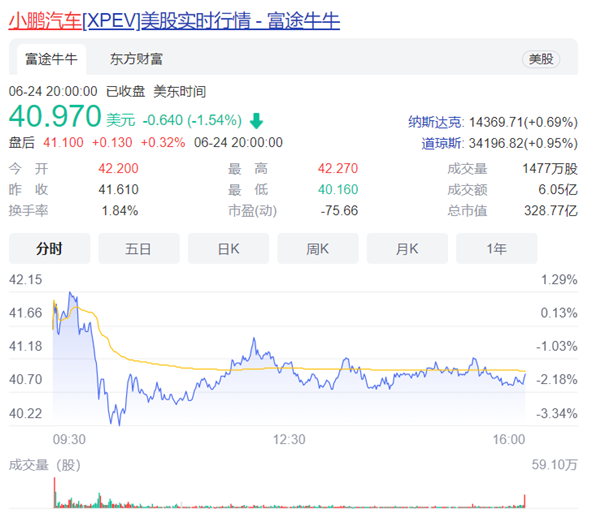
Task: Click the 最高 value 42.270
Action: coord(338,168)
